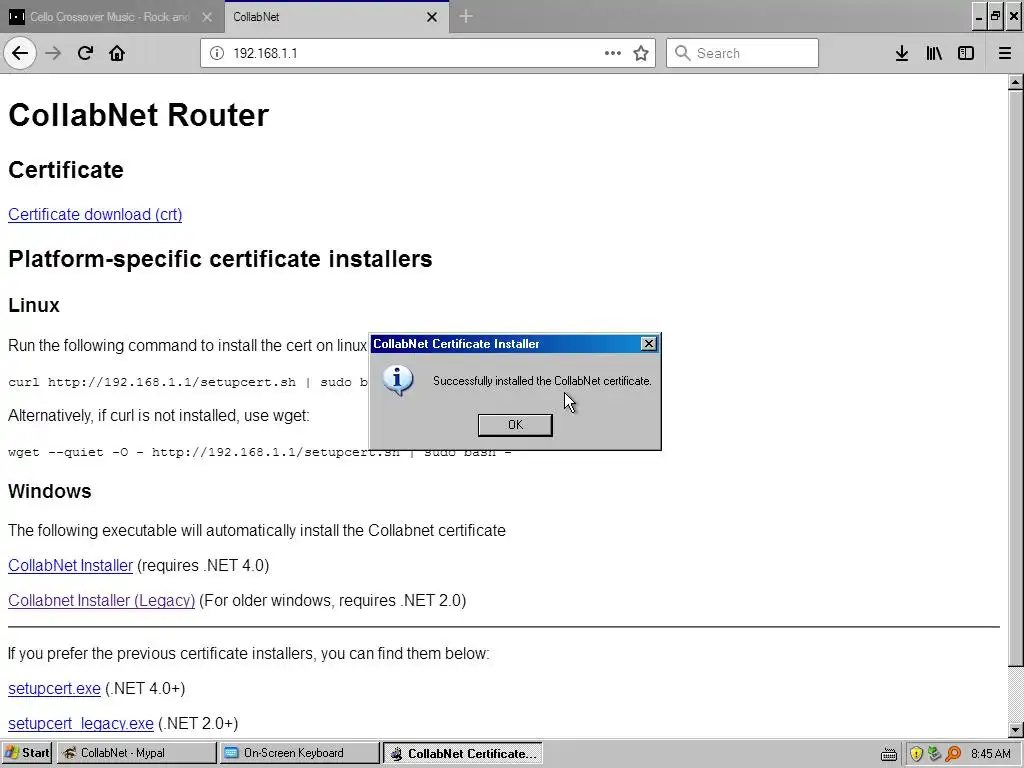
Task: Close the Cello Crossover Music tab
Action: click(207, 17)
